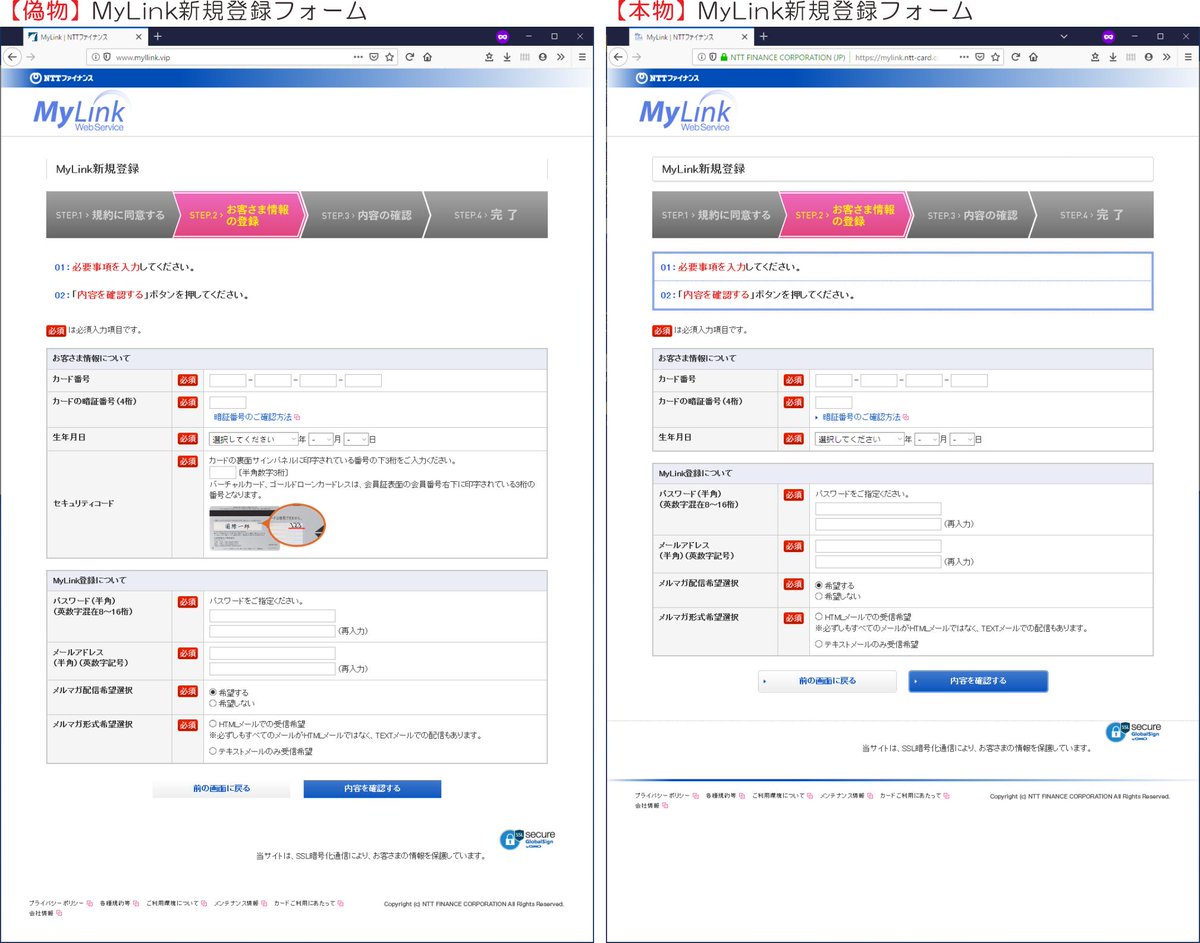Image resolution: width=1200 pixels, height=943 pixels.
Task: Select the MyLink | NTTファイナンス tab in right browser
Action: point(691,37)
